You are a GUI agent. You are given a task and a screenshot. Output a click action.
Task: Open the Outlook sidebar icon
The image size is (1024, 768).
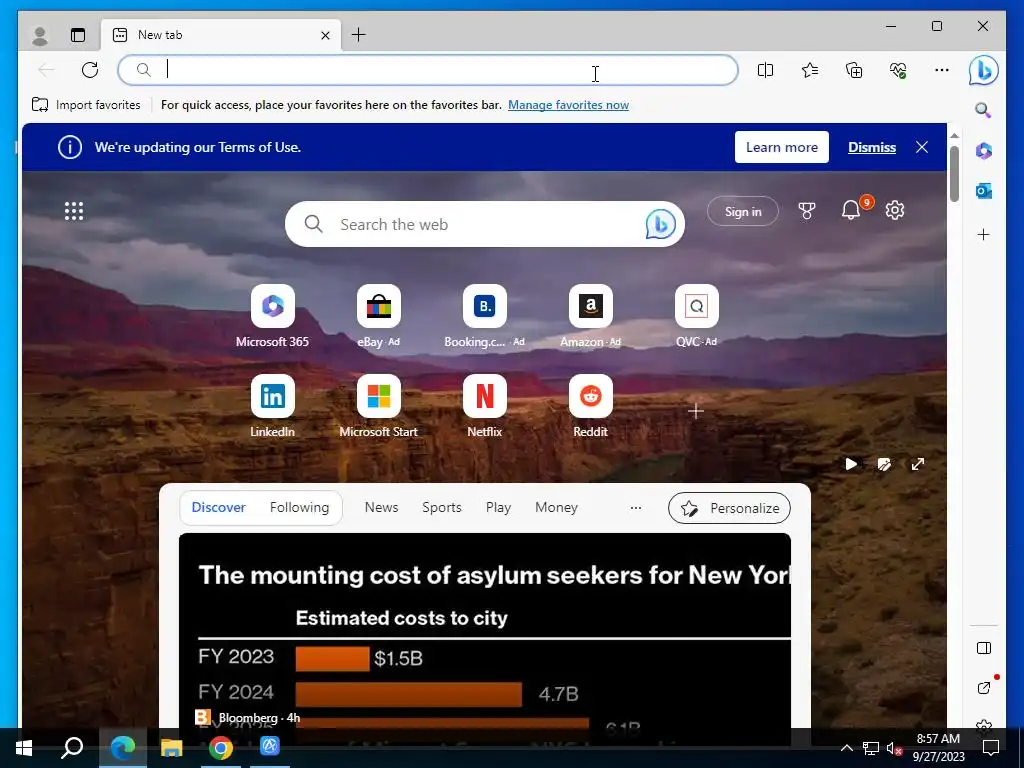984,191
